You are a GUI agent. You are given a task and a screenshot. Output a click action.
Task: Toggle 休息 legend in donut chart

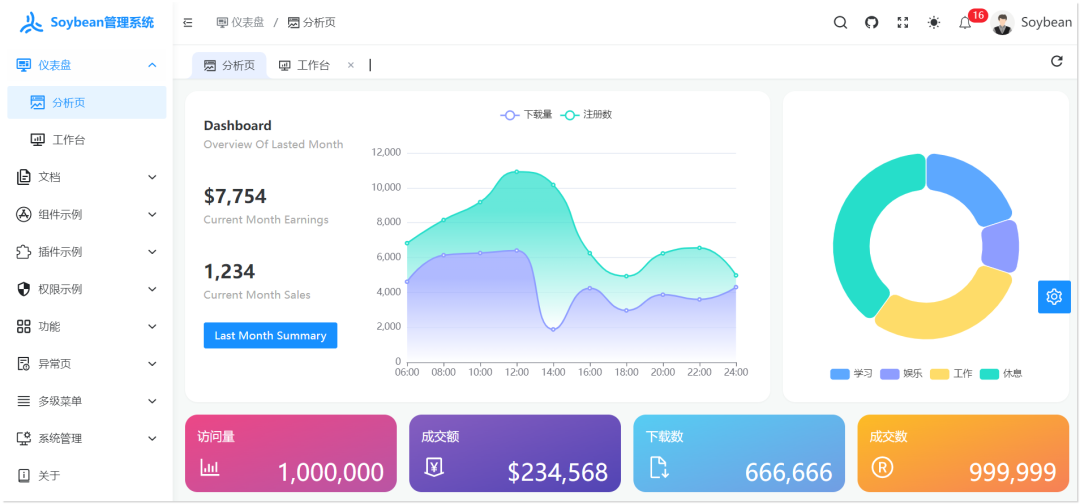pyautogui.click(x=1001, y=374)
